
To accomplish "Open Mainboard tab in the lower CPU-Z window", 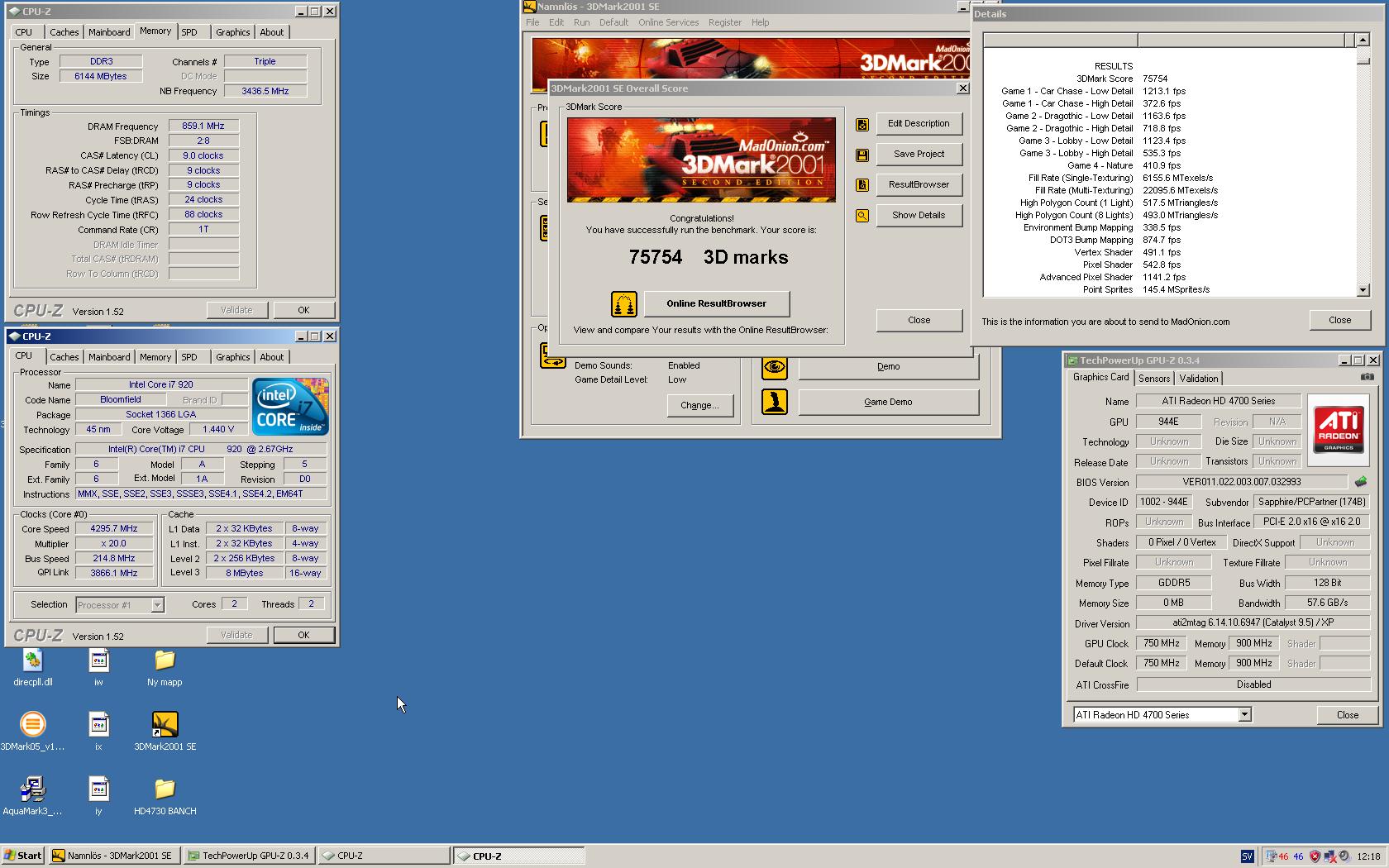I will click(109, 357).
